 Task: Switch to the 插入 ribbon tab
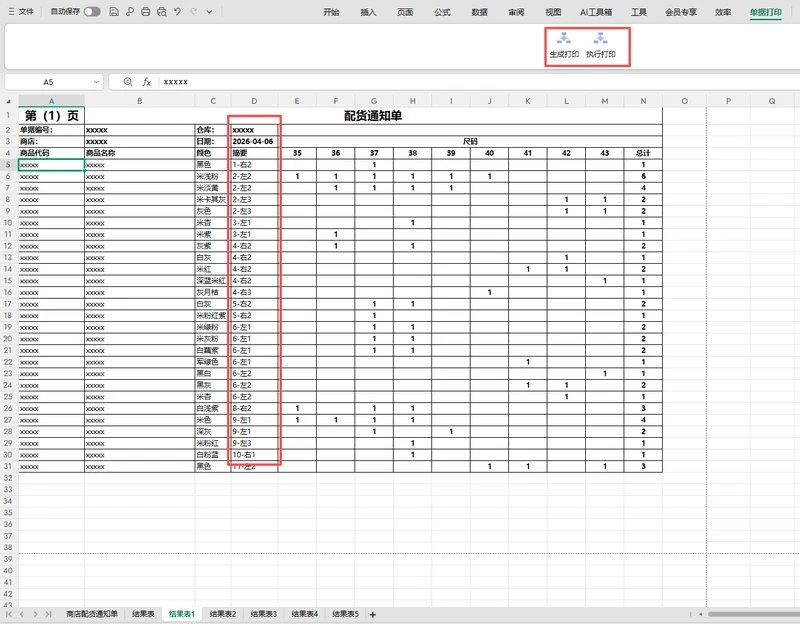click(368, 12)
